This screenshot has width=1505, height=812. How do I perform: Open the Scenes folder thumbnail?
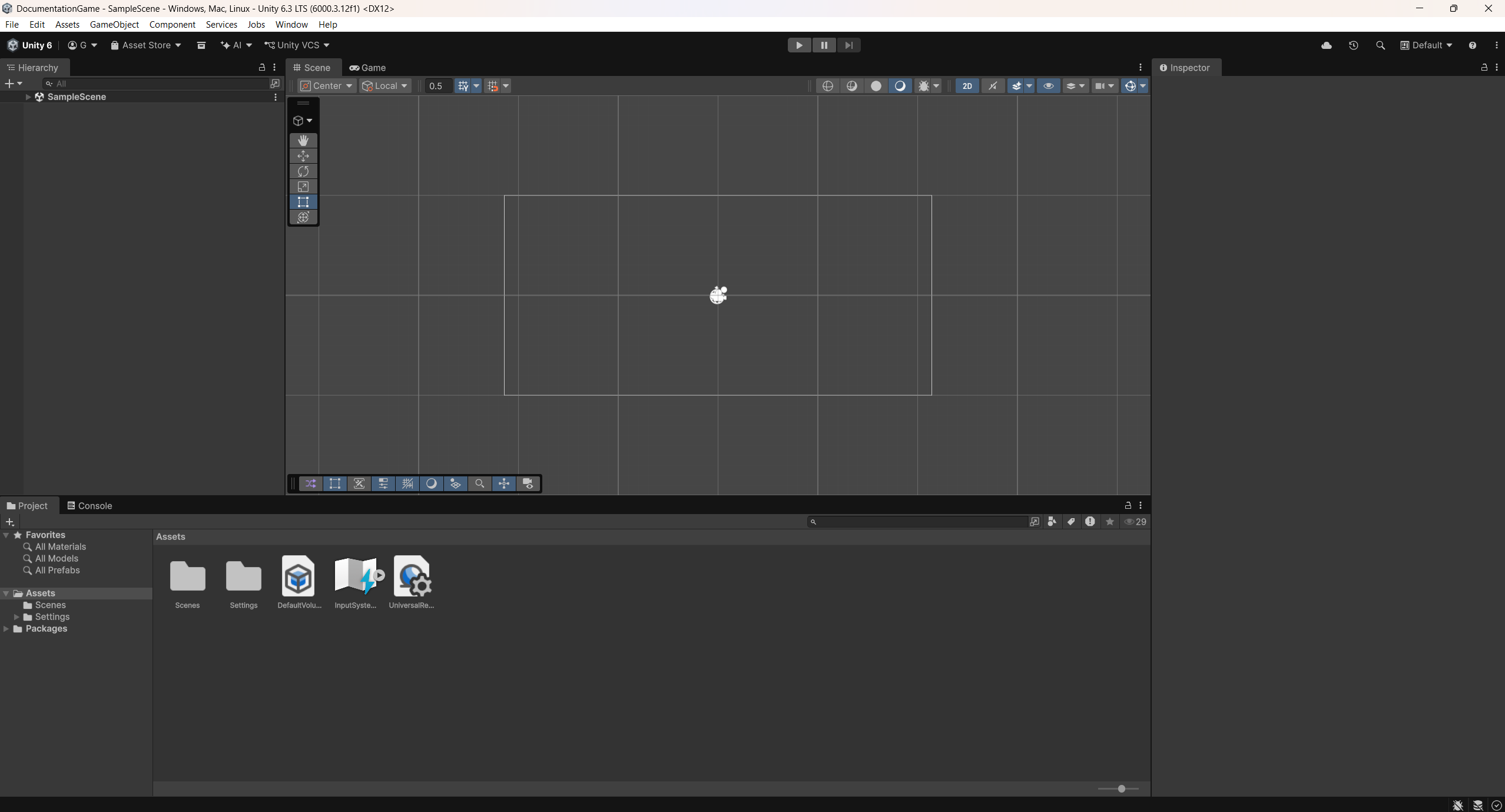pyautogui.click(x=187, y=577)
